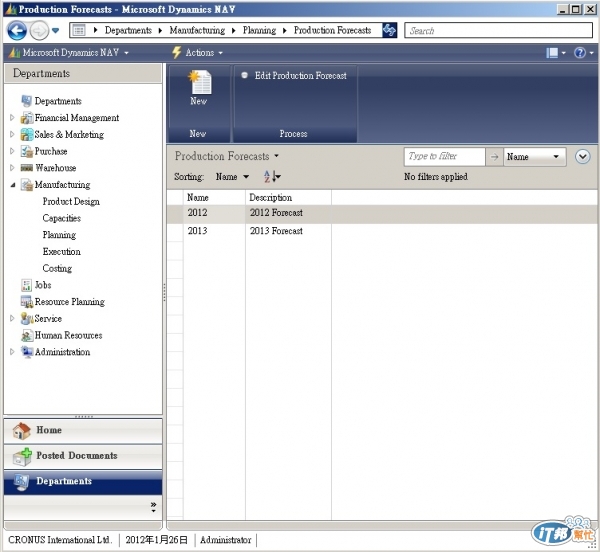Switch to Posted Documents navigation button
The image size is (600, 552).
point(83,456)
